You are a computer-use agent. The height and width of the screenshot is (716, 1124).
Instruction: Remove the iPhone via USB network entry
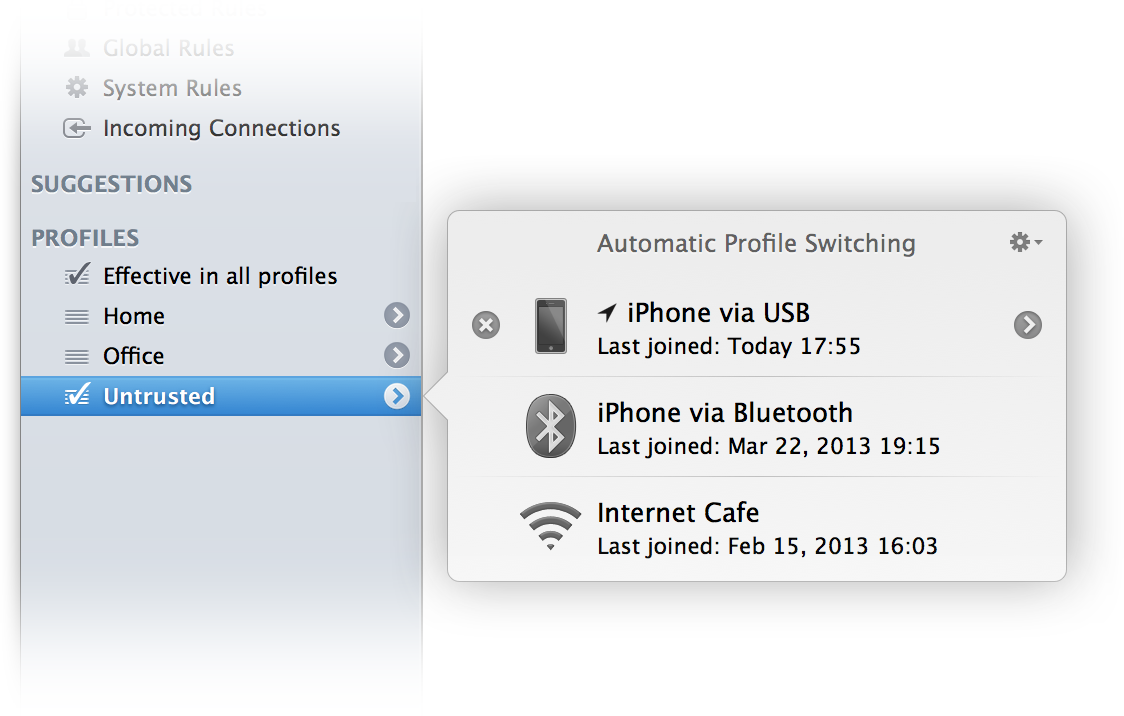point(486,325)
